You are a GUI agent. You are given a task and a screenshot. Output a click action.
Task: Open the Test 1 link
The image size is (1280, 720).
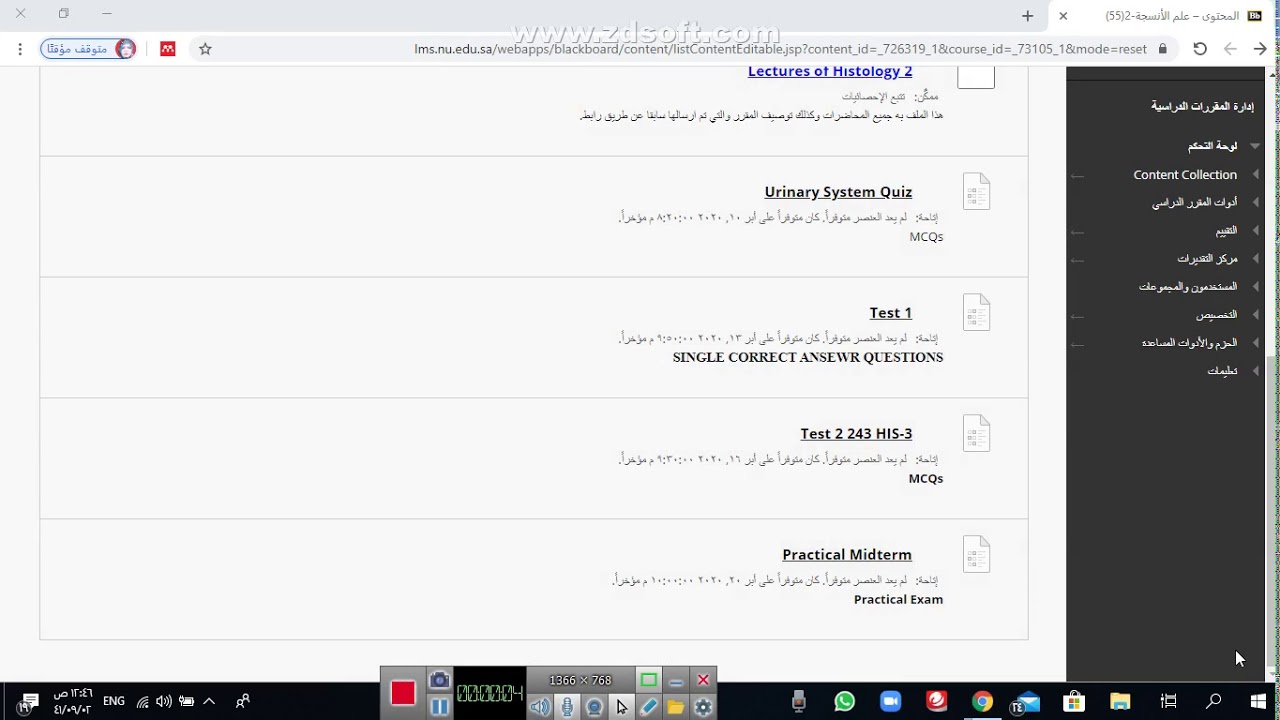pyautogui.click(x=890, y=313)
